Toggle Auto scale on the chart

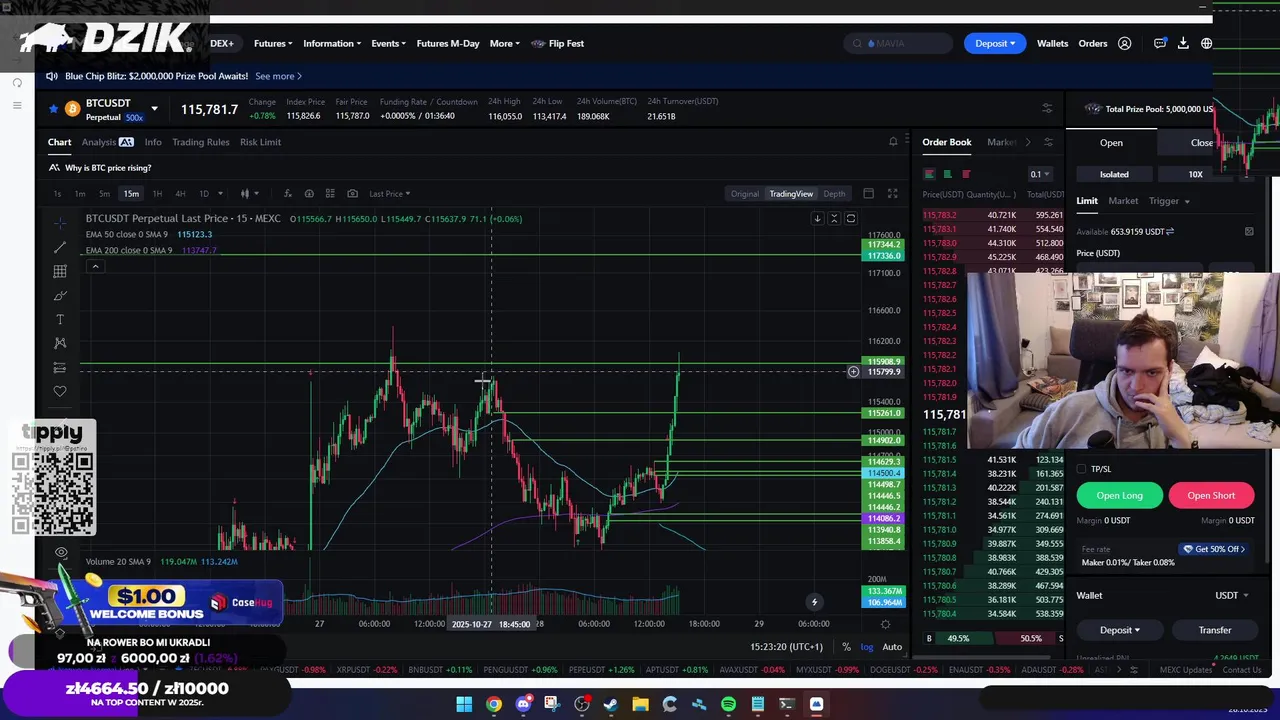tap(892, 647)
